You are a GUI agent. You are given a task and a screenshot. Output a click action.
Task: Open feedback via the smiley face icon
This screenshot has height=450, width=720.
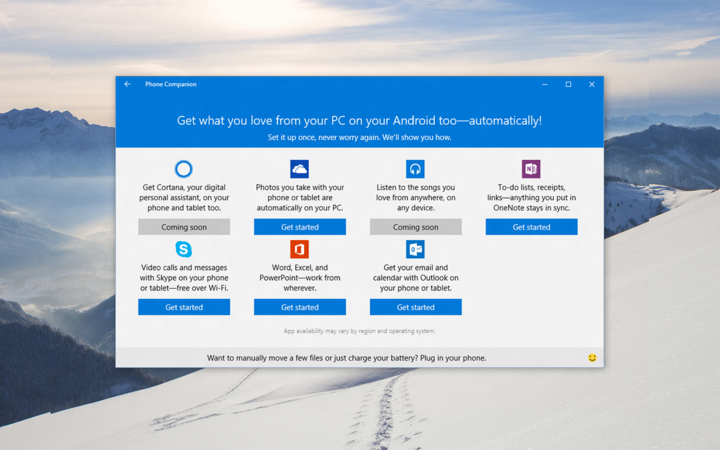tap(592, 357)
